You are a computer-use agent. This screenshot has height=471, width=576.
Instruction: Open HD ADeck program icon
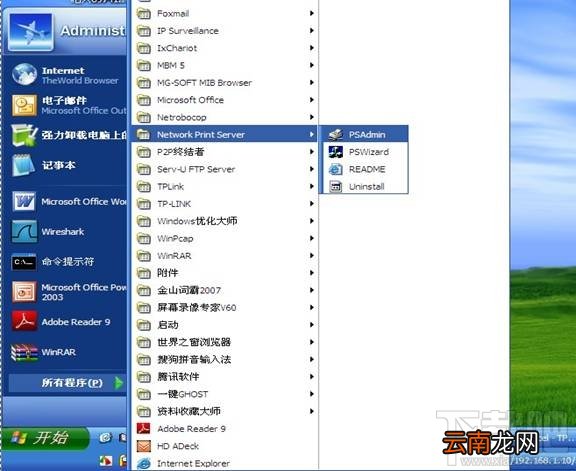click(144, 446)
